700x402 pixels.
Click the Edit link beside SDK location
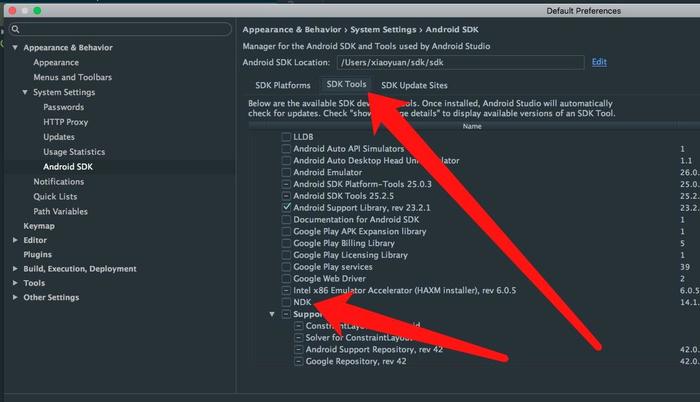(x=599, y=62)
